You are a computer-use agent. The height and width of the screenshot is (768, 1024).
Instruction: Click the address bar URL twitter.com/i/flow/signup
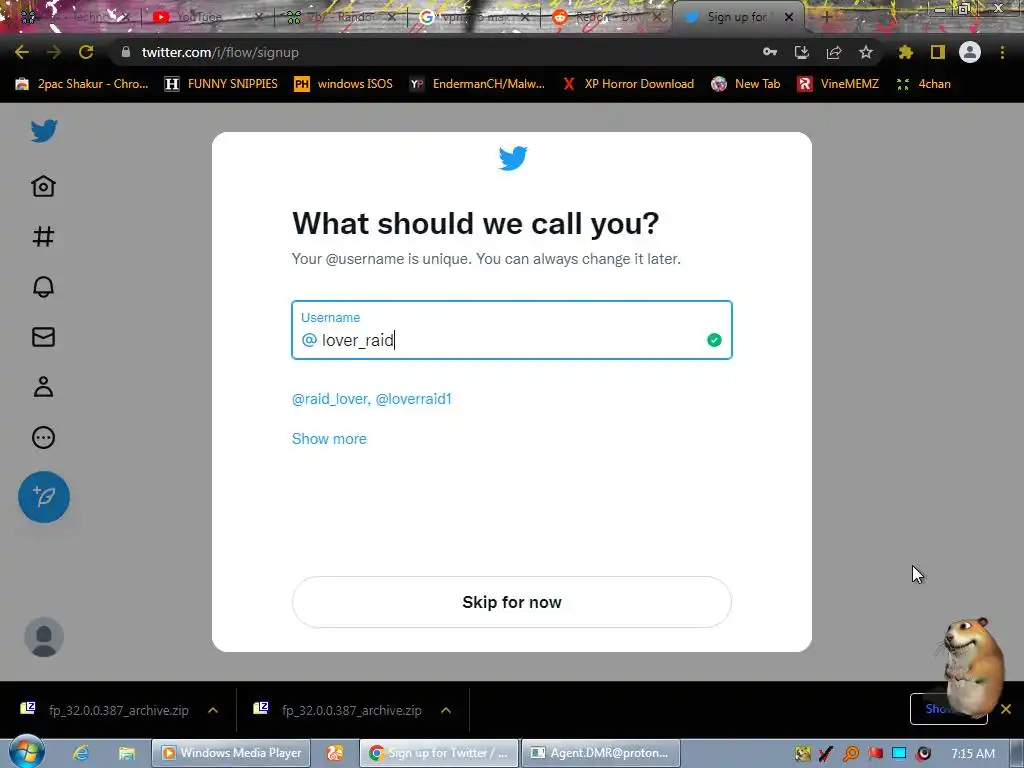(x=220, y=52)
